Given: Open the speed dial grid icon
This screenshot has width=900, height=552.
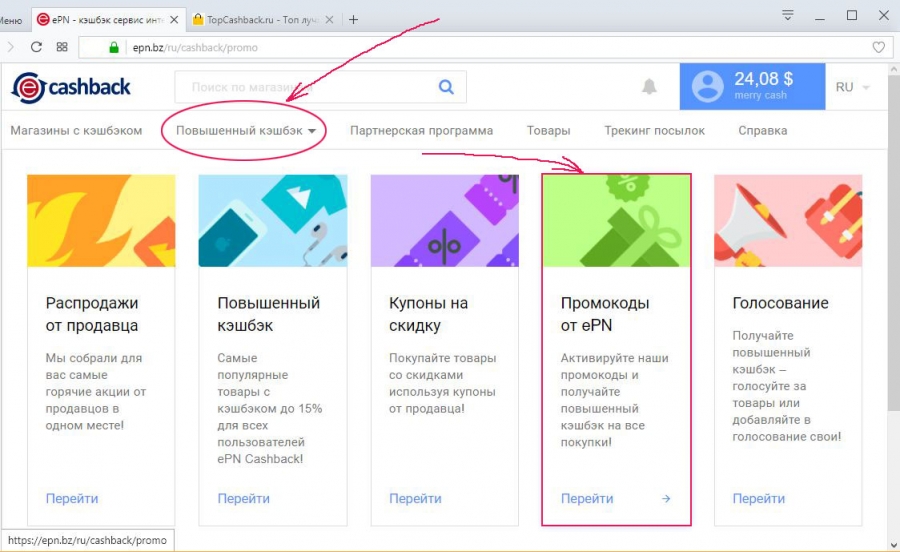Looking at the screenshot, I should coord(62,47).
